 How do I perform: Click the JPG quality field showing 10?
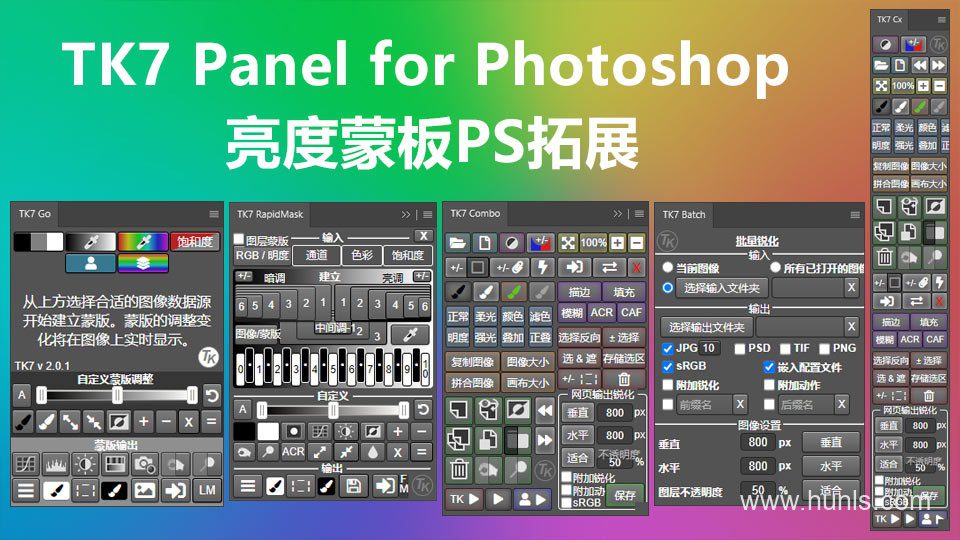[x=709, y=348]
